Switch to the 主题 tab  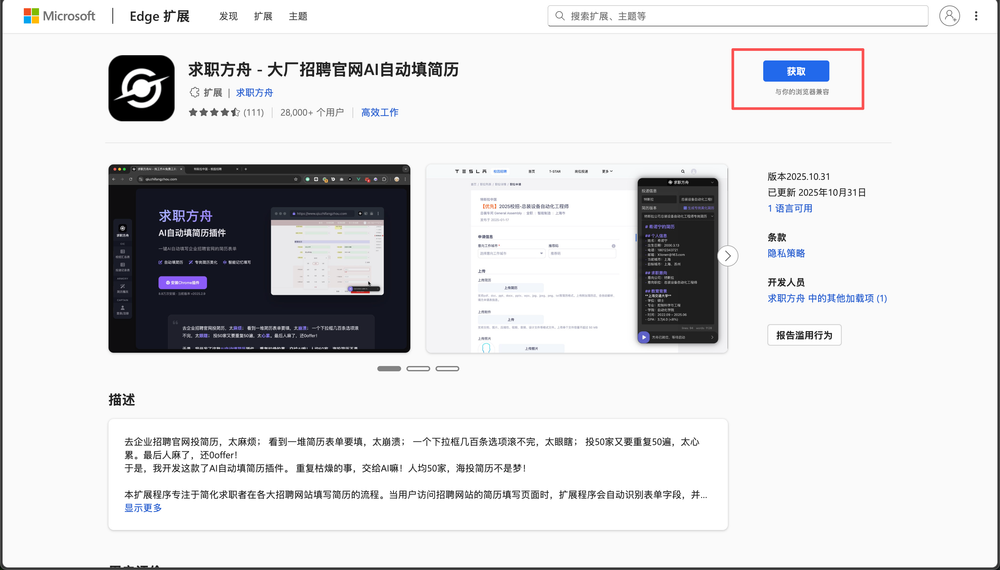click(298, 16)
